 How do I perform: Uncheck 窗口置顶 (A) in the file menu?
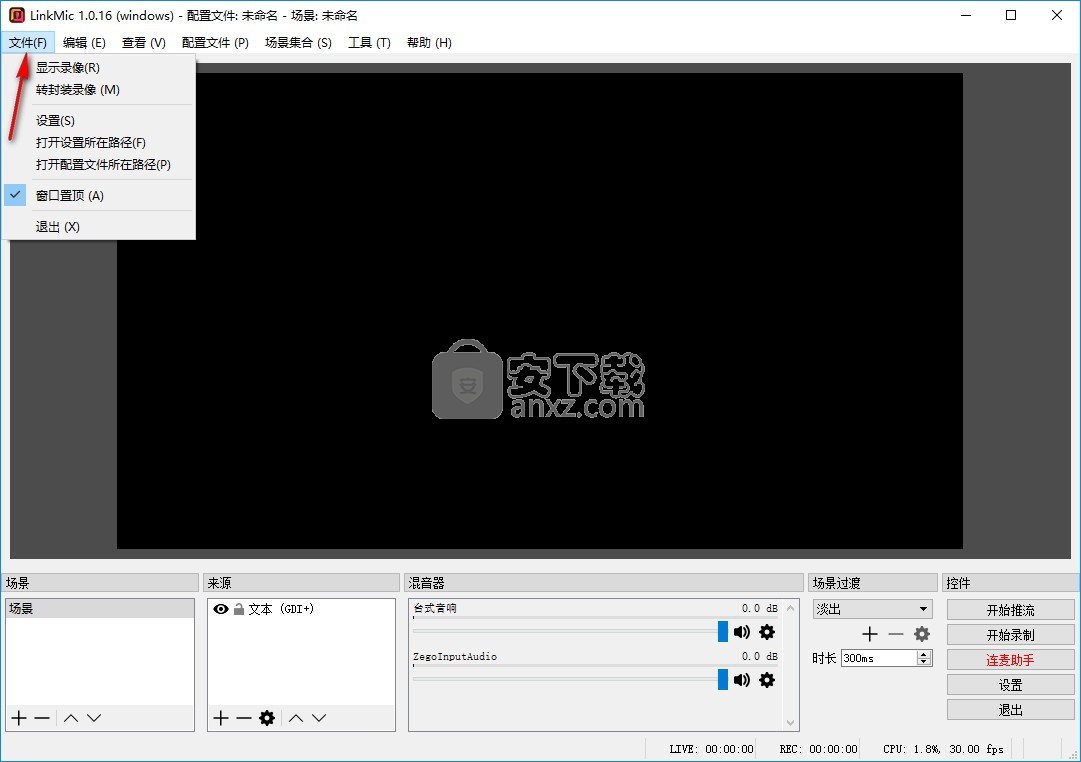[69, 196]
